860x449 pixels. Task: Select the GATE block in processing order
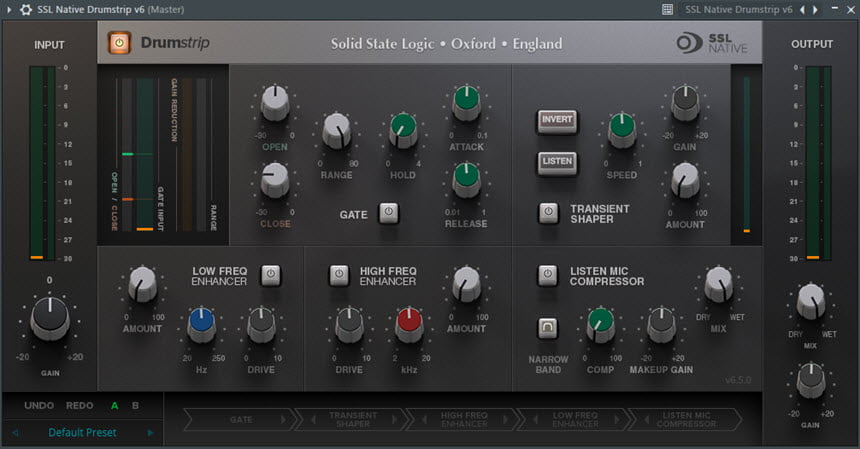coord(241,420)
